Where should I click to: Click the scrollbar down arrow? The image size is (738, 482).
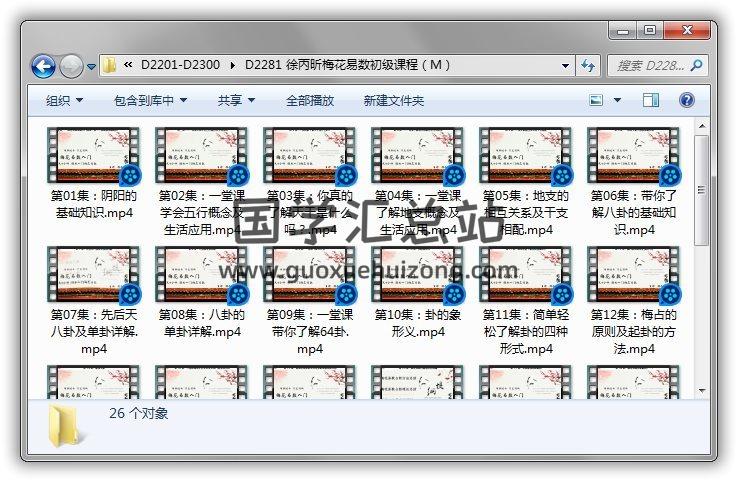tap(702, 391)
